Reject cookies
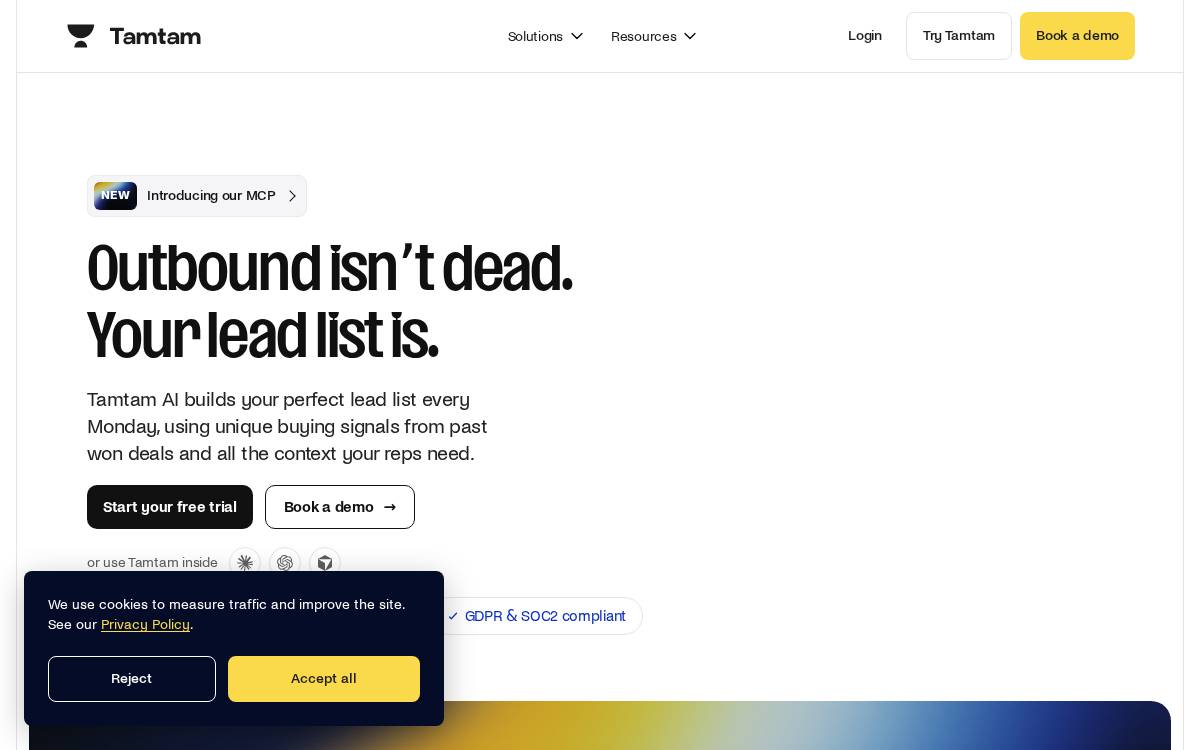The height and width of the screenshot is (750, 1200). click(x=132, y=679)
